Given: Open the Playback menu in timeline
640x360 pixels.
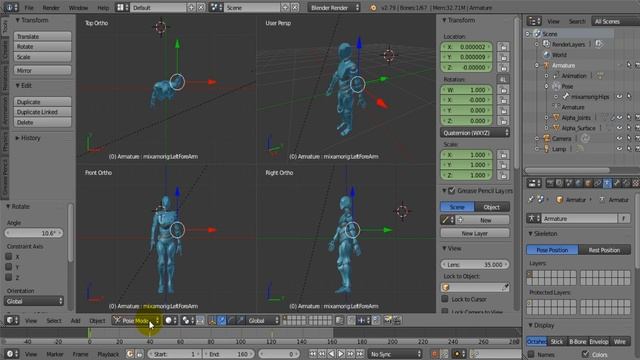Looking at the screenshot, I should tap(108, 354).
